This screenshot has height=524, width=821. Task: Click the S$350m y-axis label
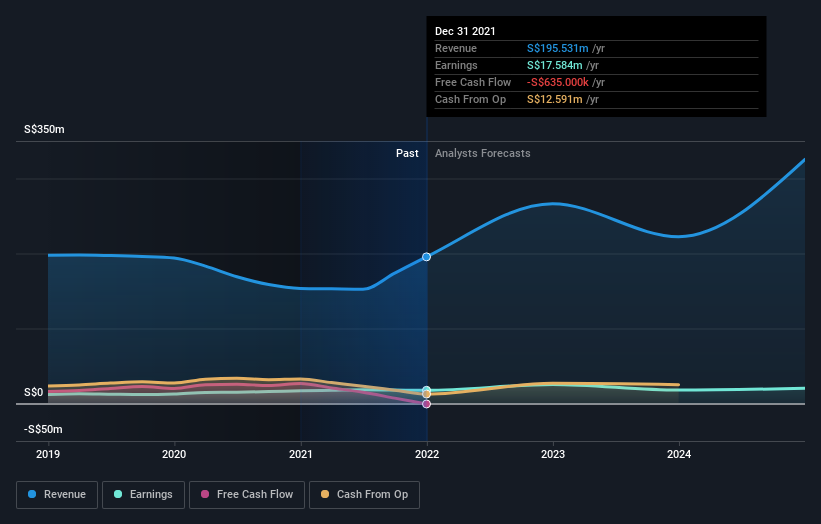tap(44, 129)
